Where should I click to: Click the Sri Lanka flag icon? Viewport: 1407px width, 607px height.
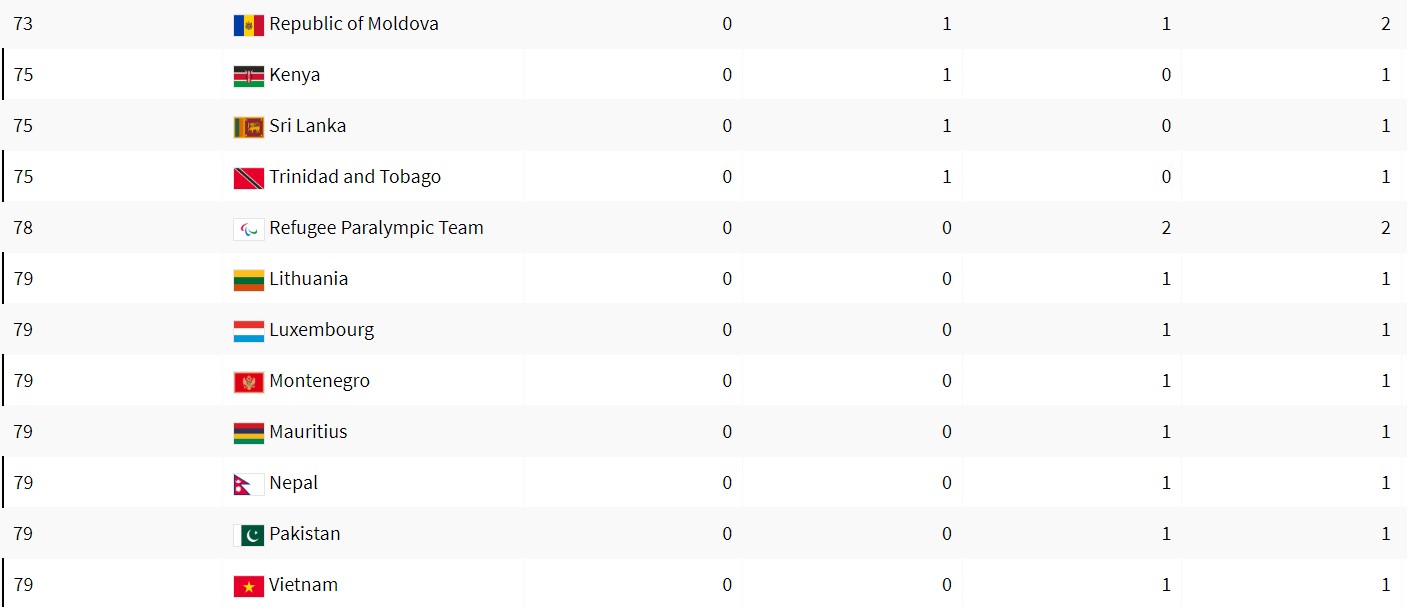pyautogui.click(x=248, y=127)
